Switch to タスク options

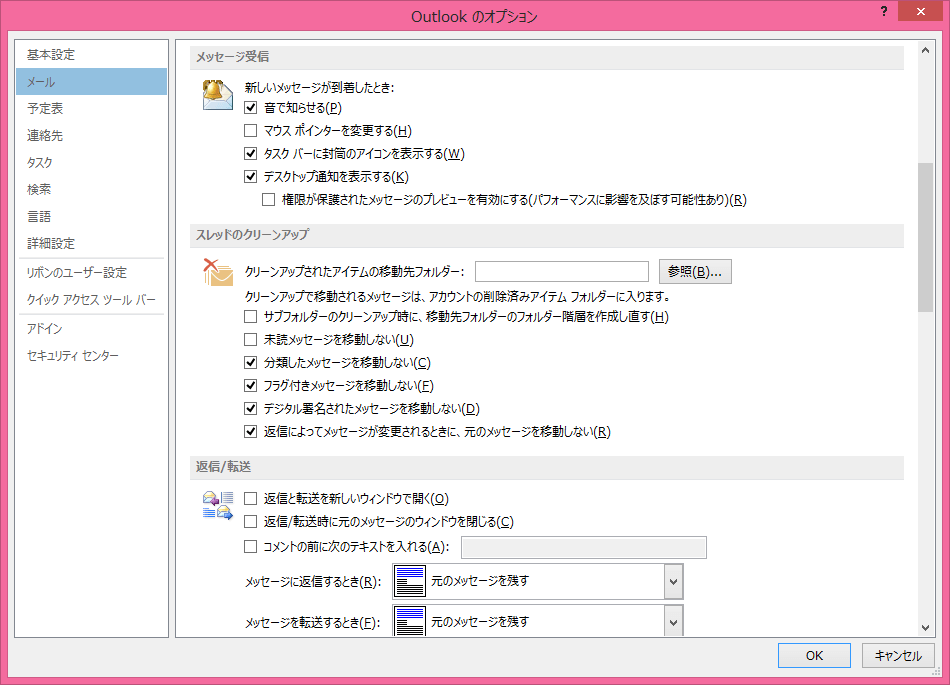91,162
